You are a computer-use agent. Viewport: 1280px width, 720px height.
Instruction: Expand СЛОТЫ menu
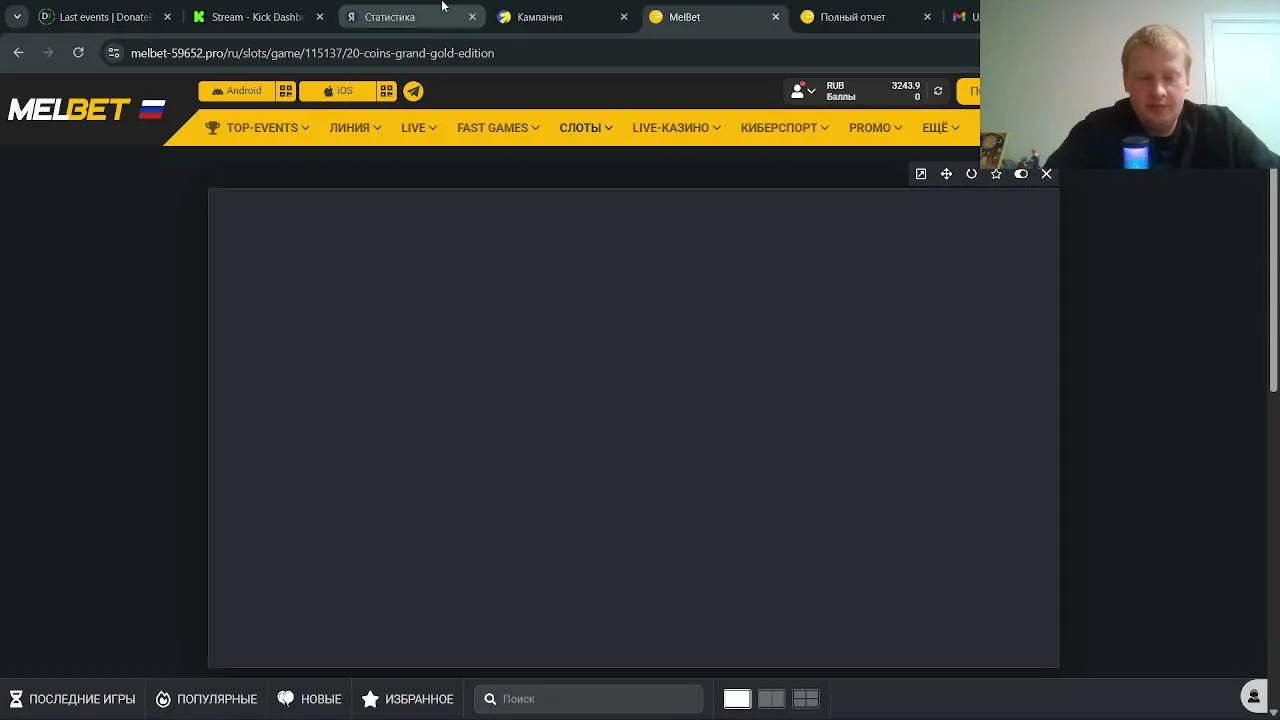pyautogui.click(x=586, y=128)
